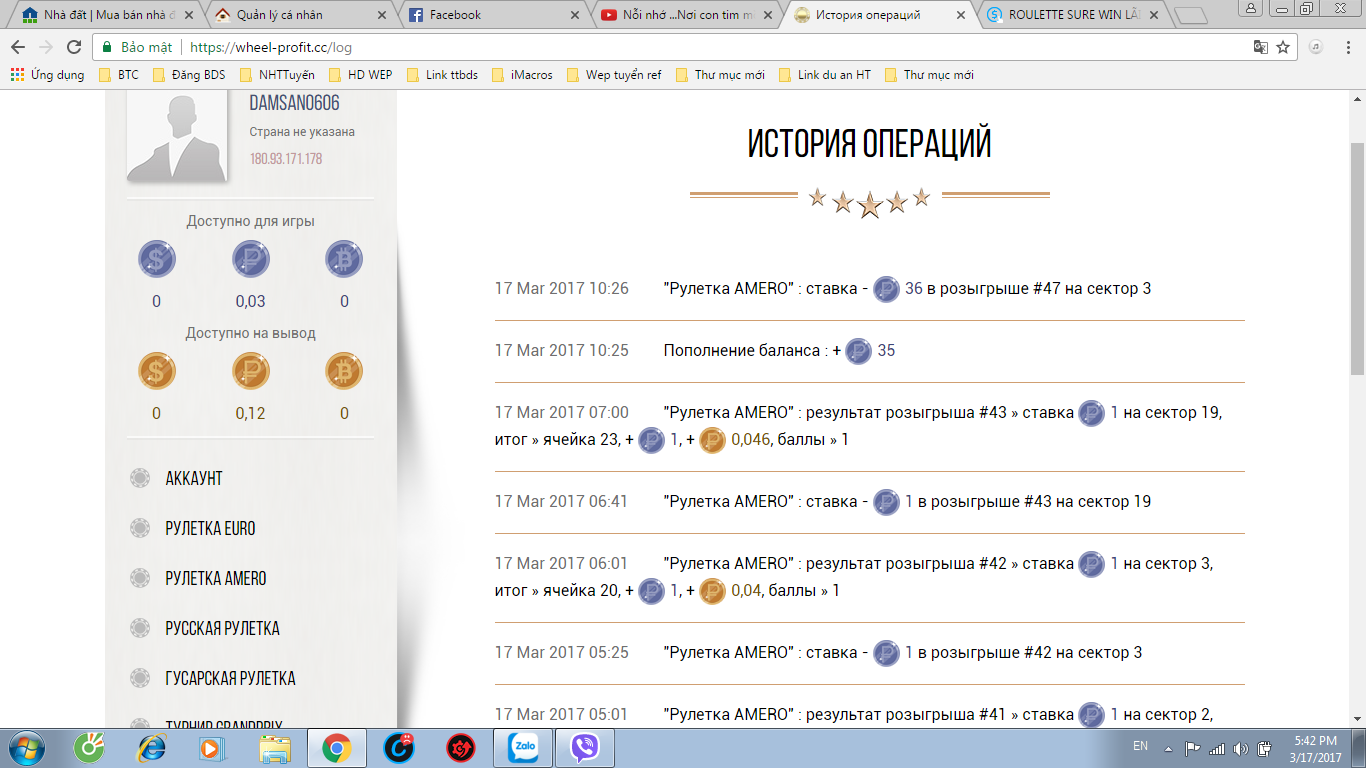Screen dimensions: 1366x768
Task: Go to Рулетка Amero in the sidebar
Action: [x=216, y=578]
